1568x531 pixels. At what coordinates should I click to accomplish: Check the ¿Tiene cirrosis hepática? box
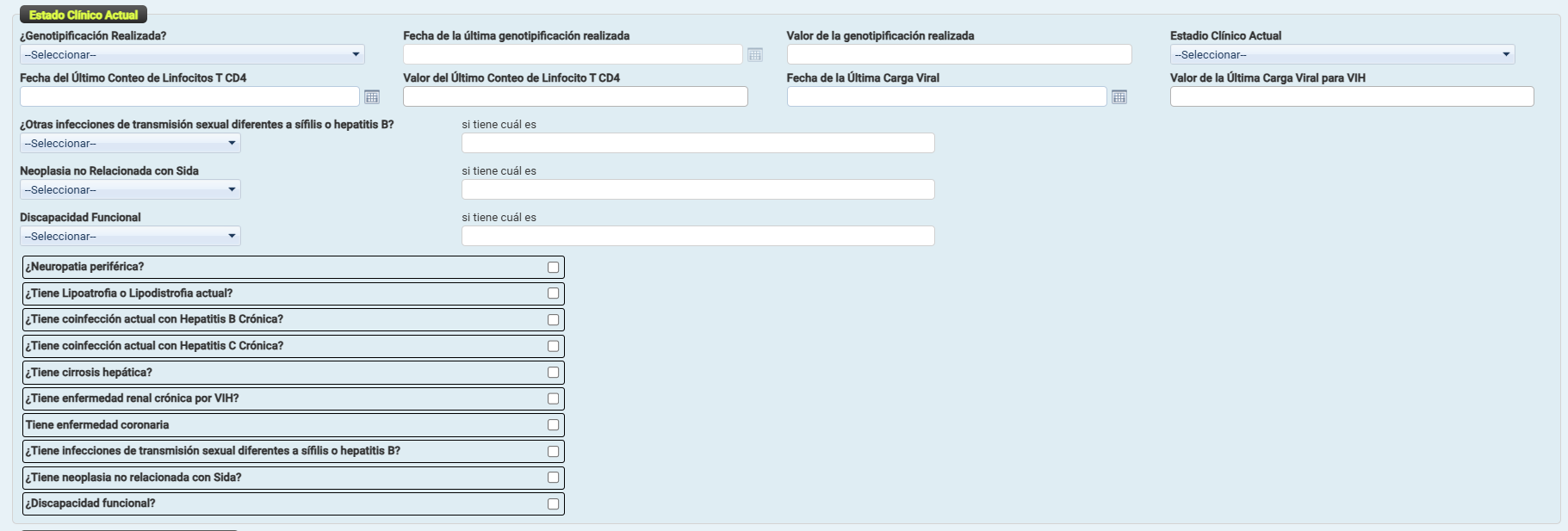pyautogui.click(x=553, y=373)
